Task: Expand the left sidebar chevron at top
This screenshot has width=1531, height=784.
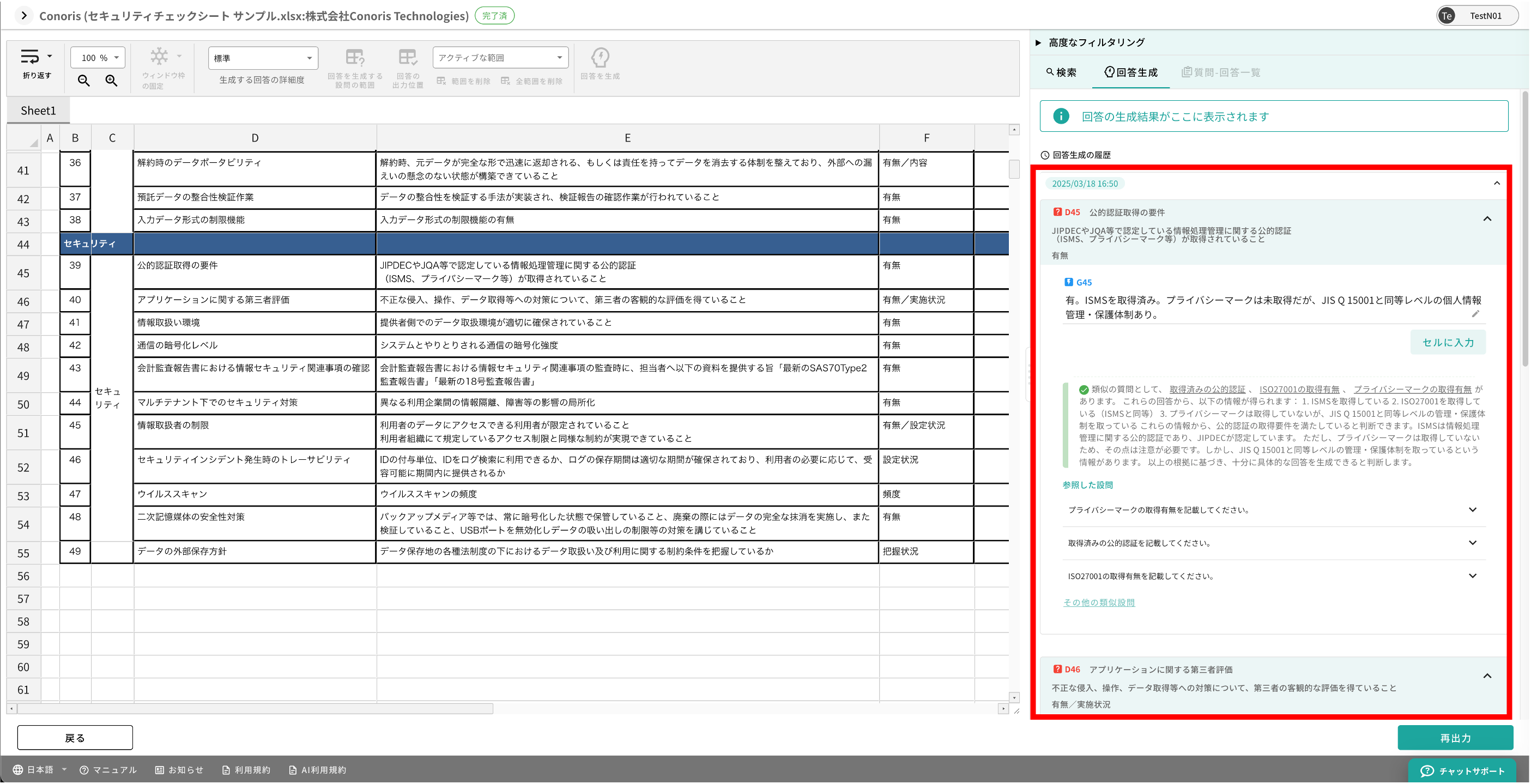Action: tap(24, 15)
